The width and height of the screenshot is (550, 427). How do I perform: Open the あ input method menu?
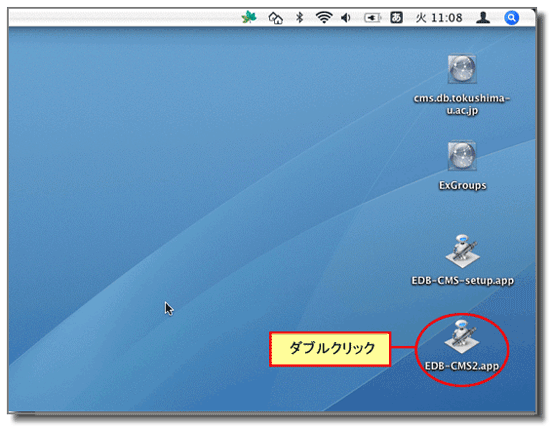coord(396,17)
